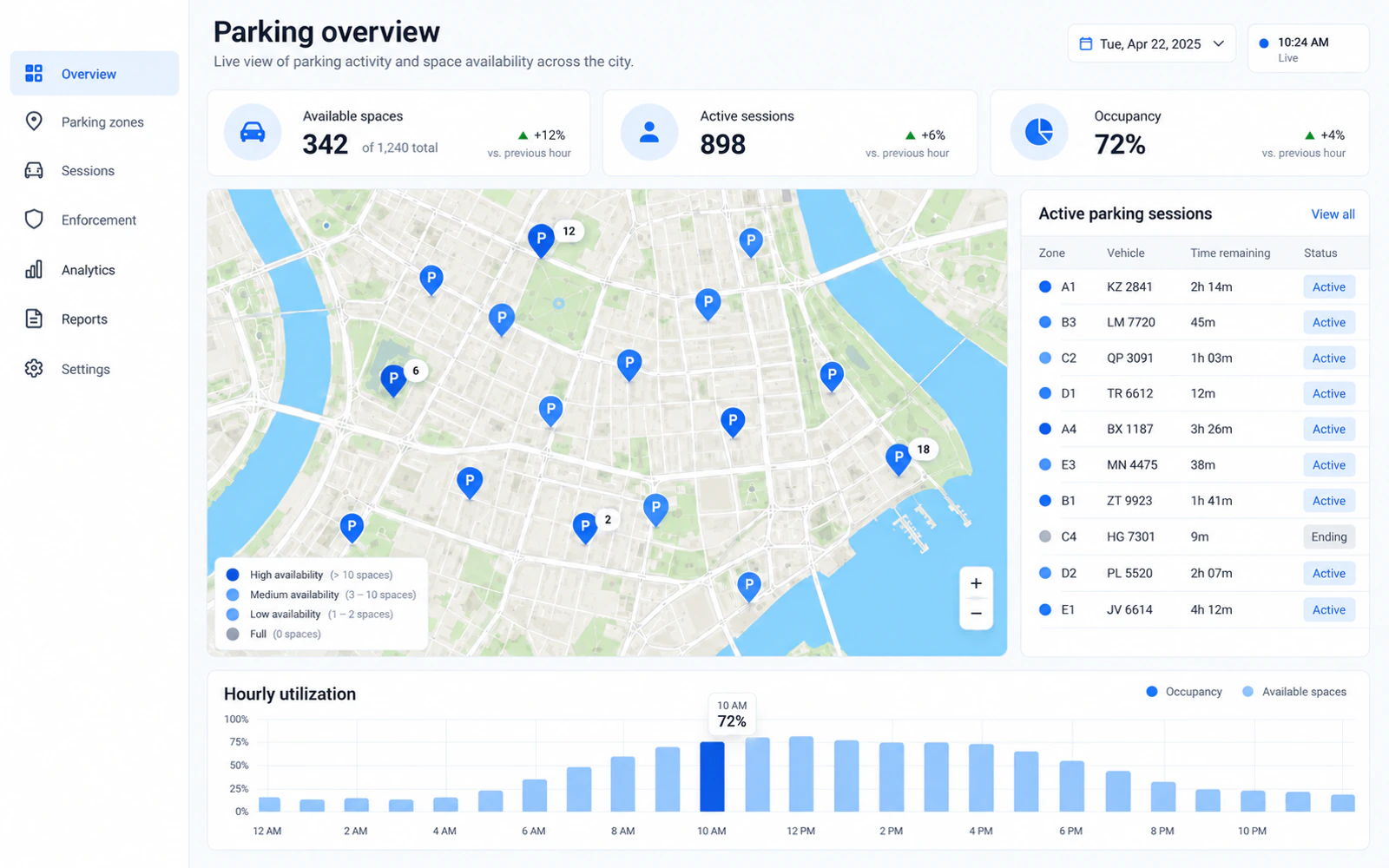Click Active status for LM 7720
The image size is (1389, 868).
coord(1329,322)
